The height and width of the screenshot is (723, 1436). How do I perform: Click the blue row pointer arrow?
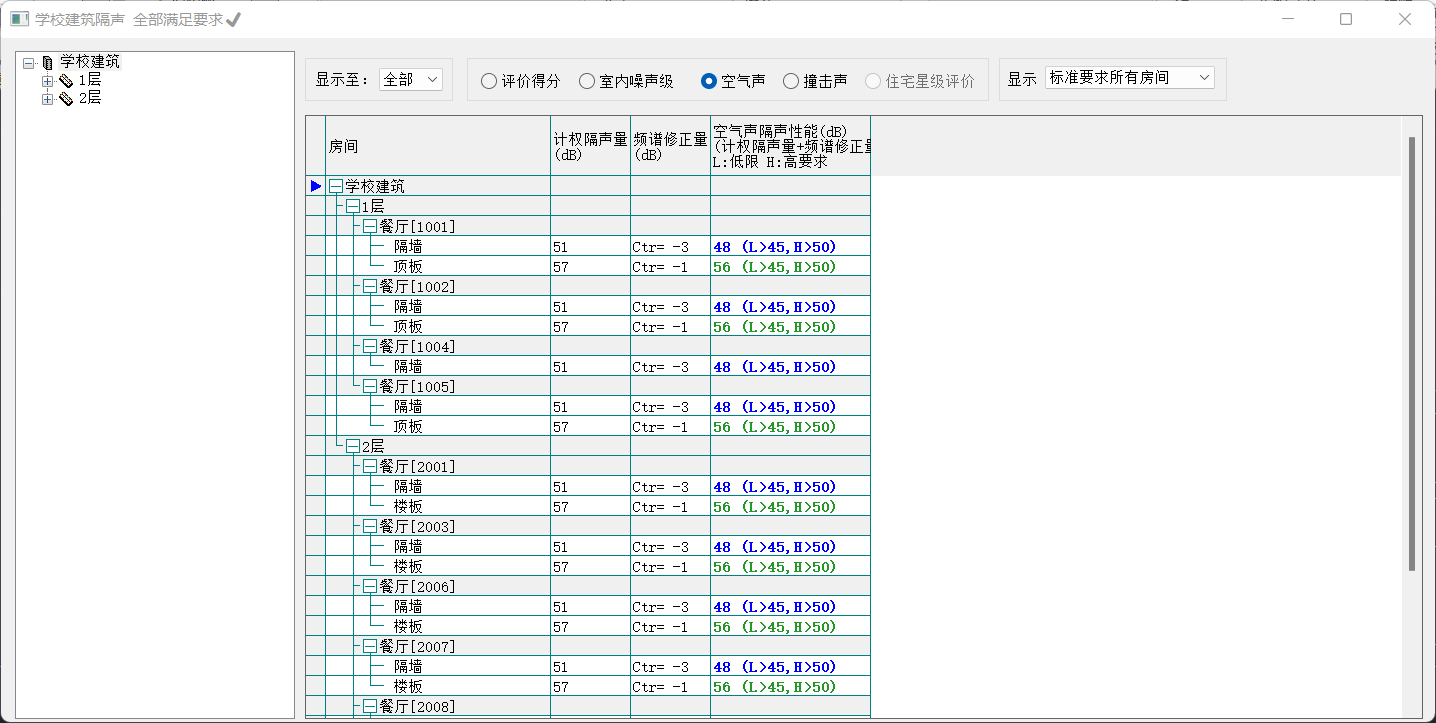point(316,186)
